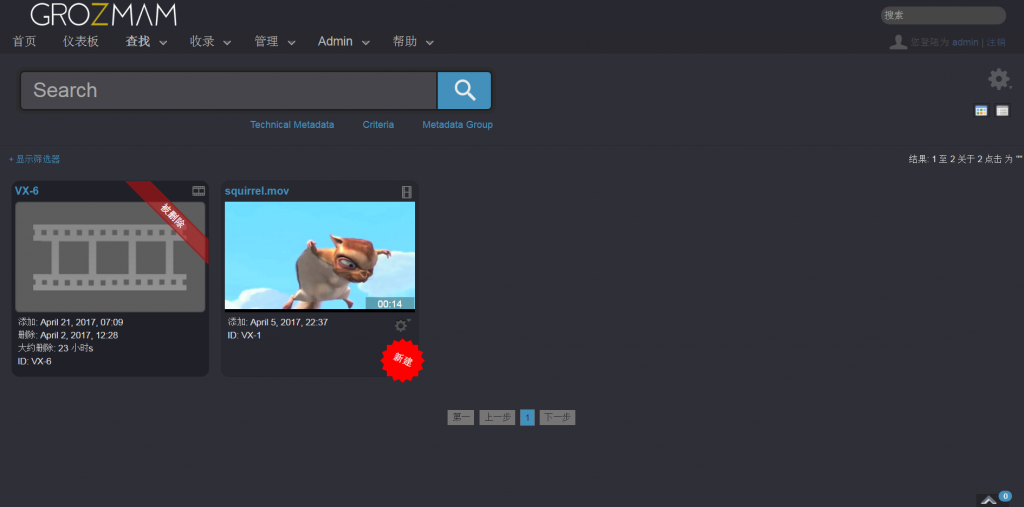Click the main Search input field
The image size is (1024, 507).
tap(228, 90)
